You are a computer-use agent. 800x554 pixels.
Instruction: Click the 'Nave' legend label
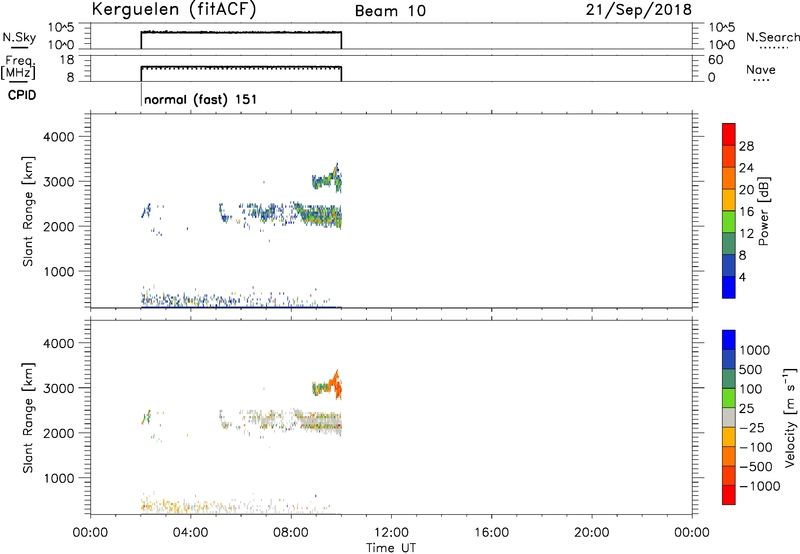[x=760, y=70]
